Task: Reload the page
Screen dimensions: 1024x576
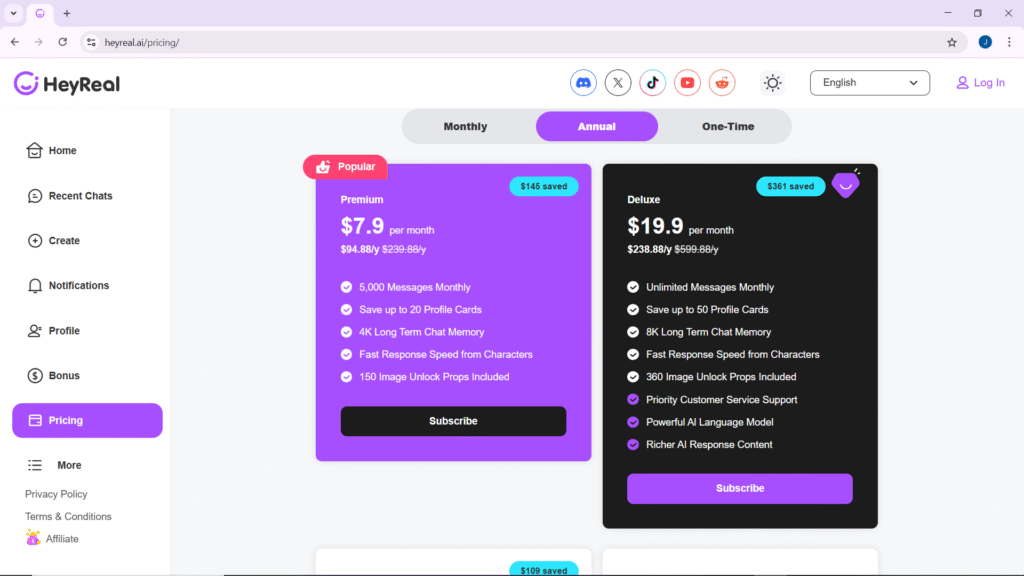Action: (x=63, y=42)
